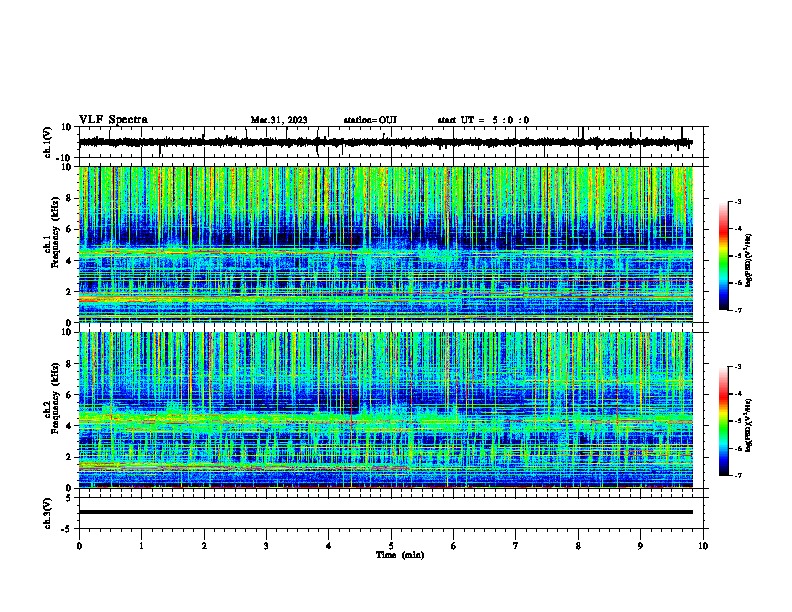Click the 'ch.3(V)' axis label
Image resolution: width=792 pixels, height=612 pixels.
click(48, 513)
